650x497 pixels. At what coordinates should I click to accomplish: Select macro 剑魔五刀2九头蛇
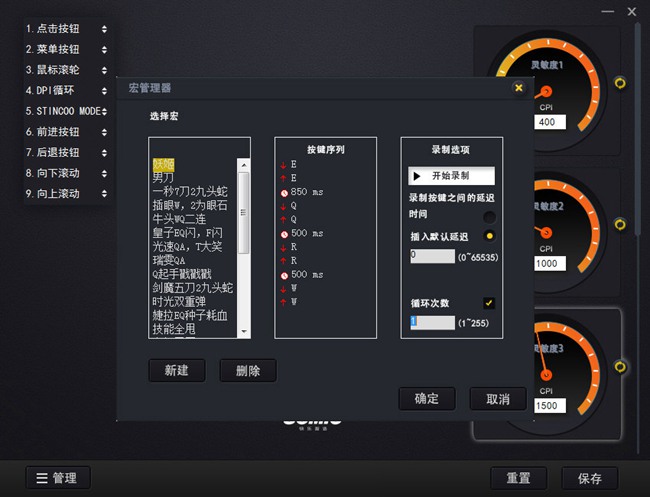[193, 288]
